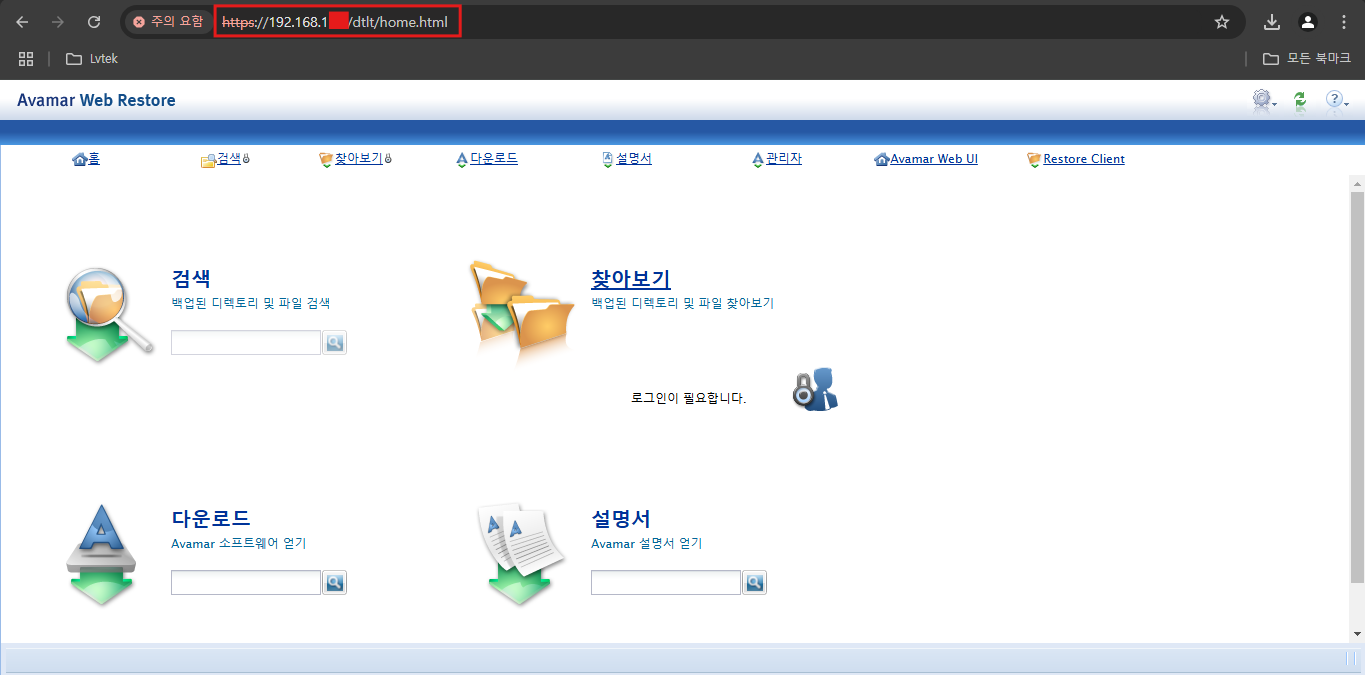Click the 주의 요함 security warning chip
Screen dimensions: 1365x675
click(168, 22)
